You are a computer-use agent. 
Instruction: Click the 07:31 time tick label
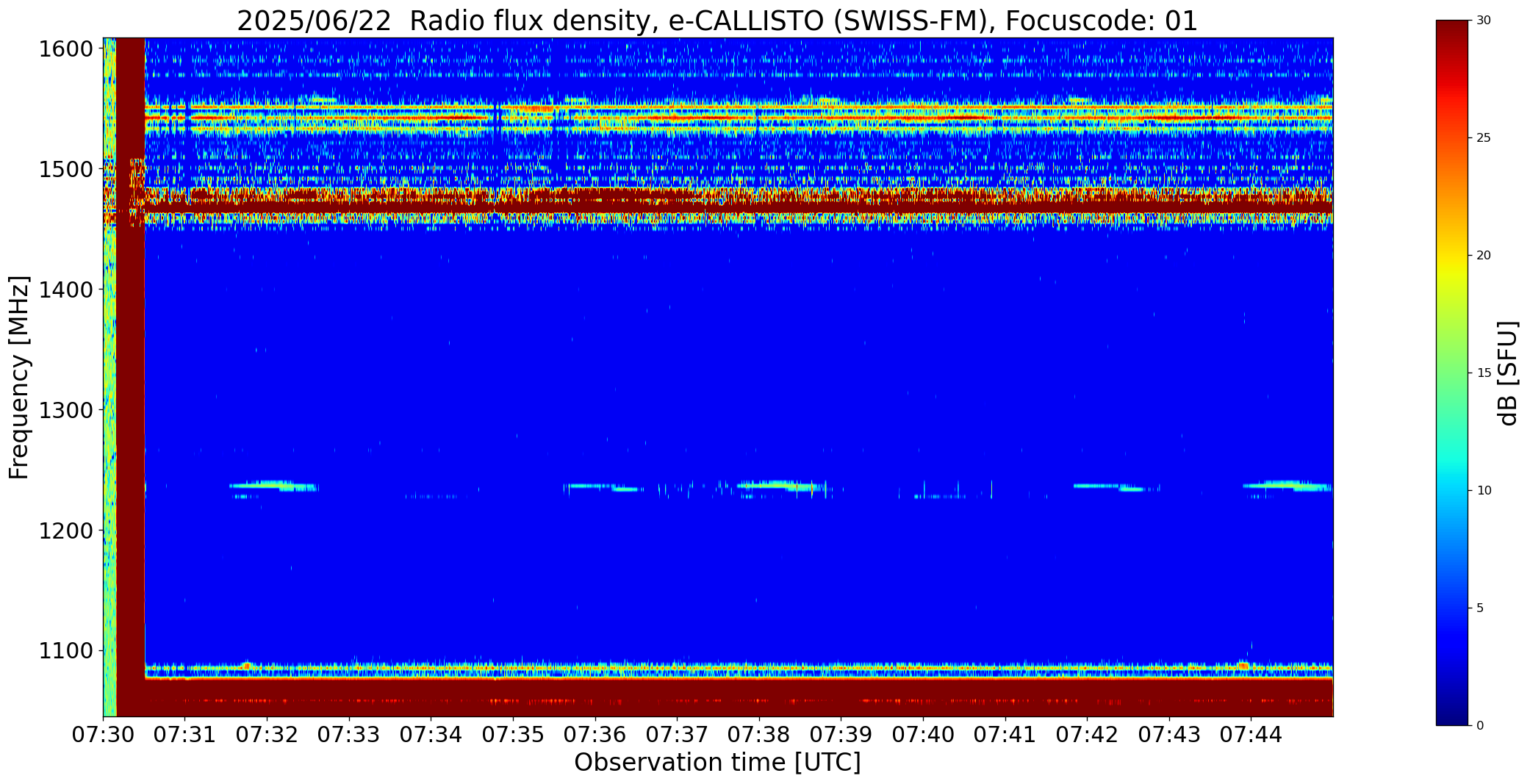pyautogui.click(x=185, y=735)
